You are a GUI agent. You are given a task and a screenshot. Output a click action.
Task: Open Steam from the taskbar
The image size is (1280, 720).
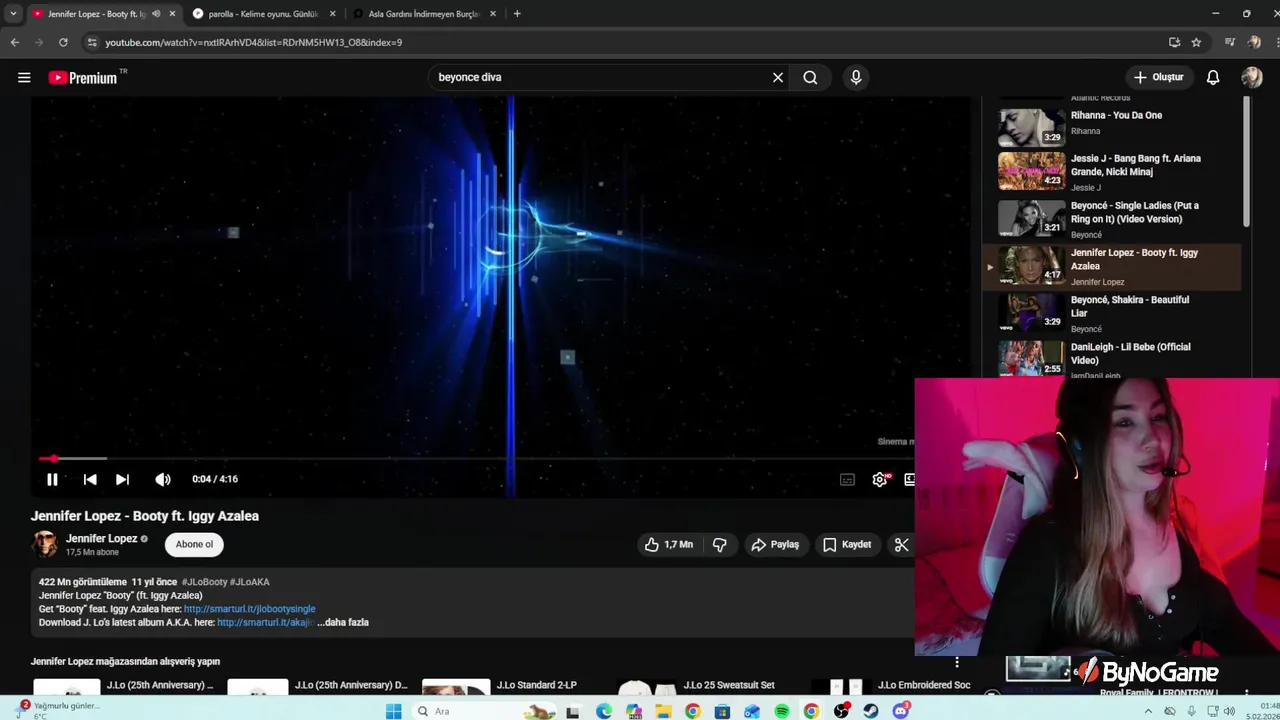(871, 711)
